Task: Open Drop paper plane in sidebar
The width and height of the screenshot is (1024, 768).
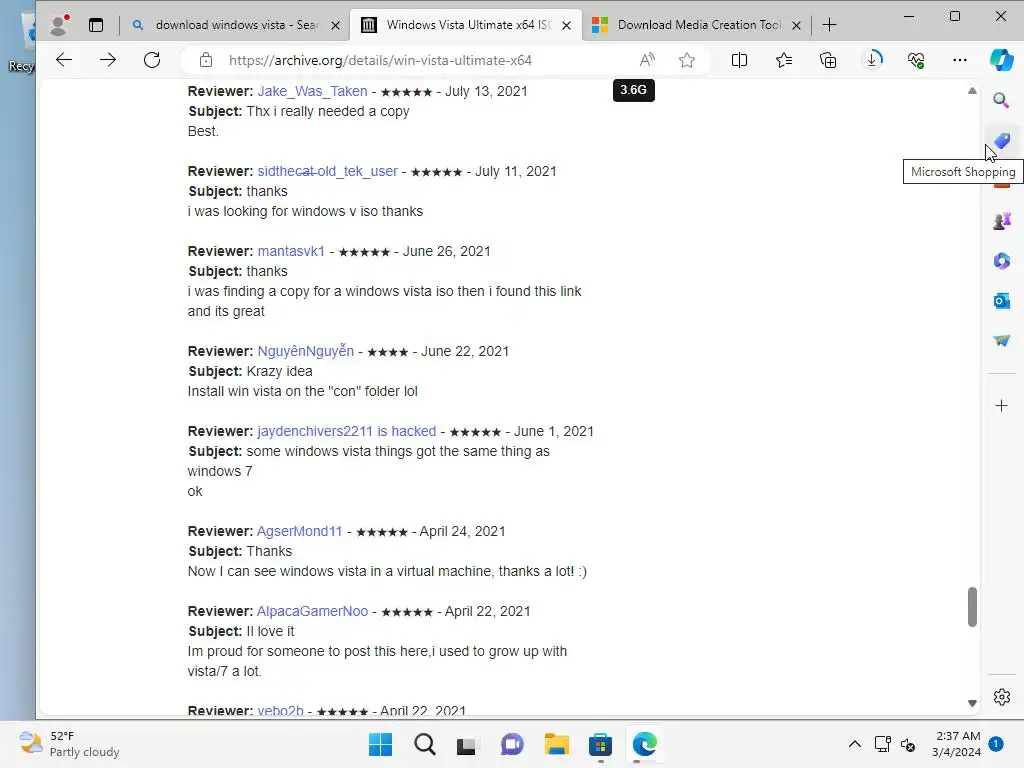Action: [1001, 340]
